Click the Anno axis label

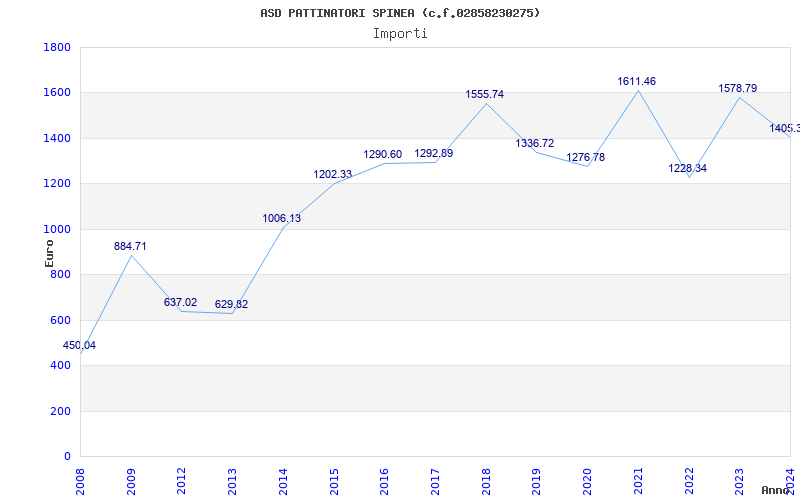point(775,490)
